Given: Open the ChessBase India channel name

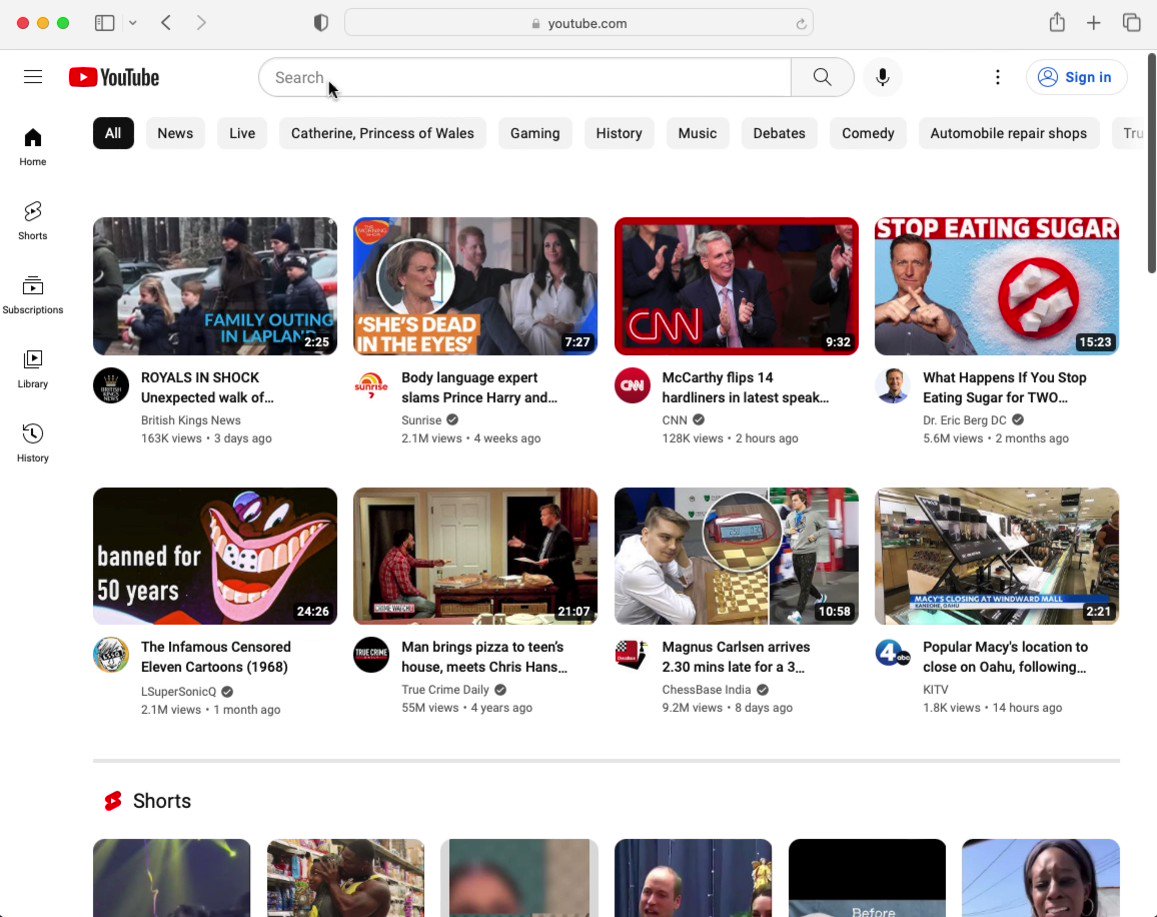Looking at the screenshot, I should 706,689.
